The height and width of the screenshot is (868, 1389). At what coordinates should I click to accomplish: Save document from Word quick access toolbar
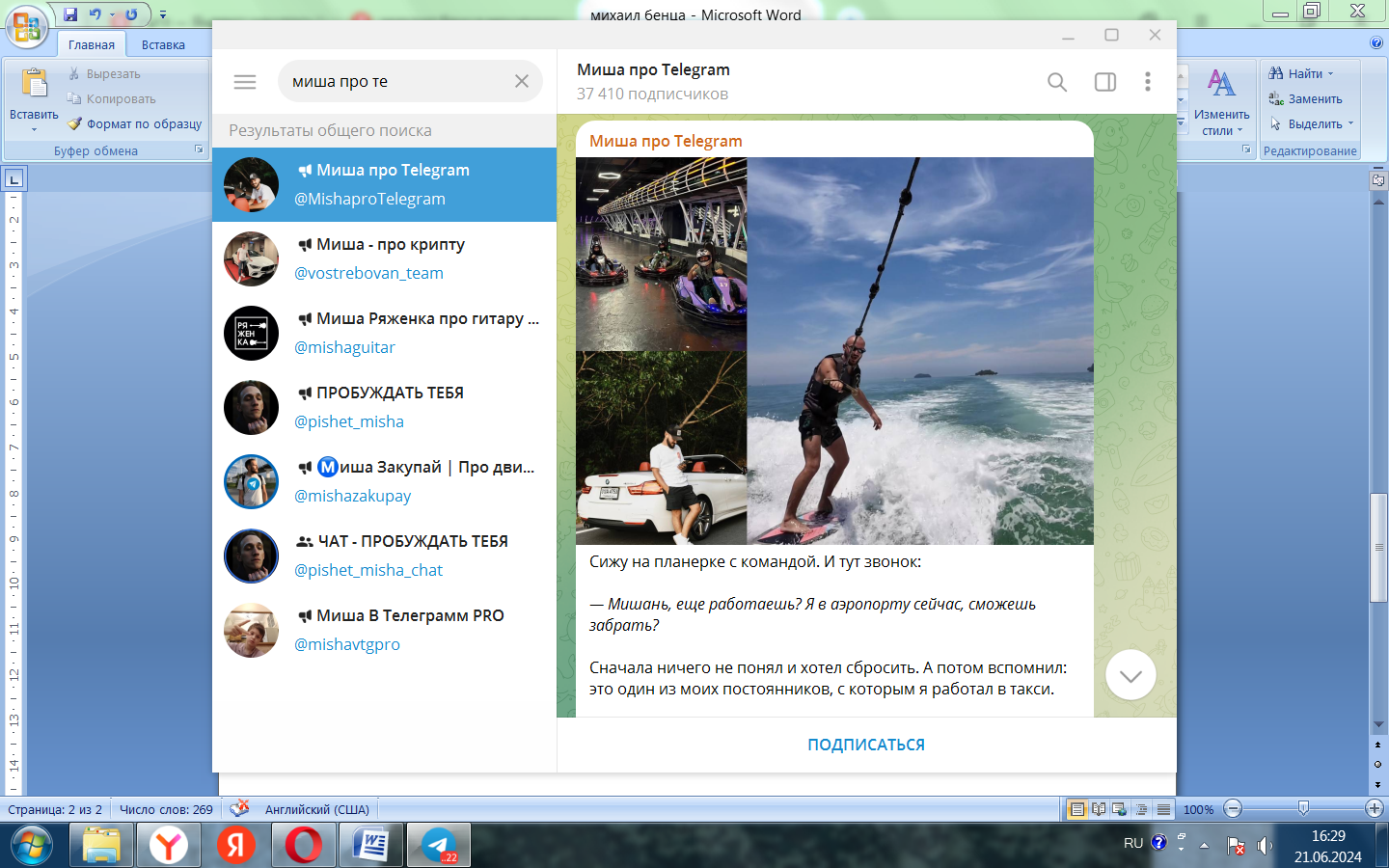point(70,14)
